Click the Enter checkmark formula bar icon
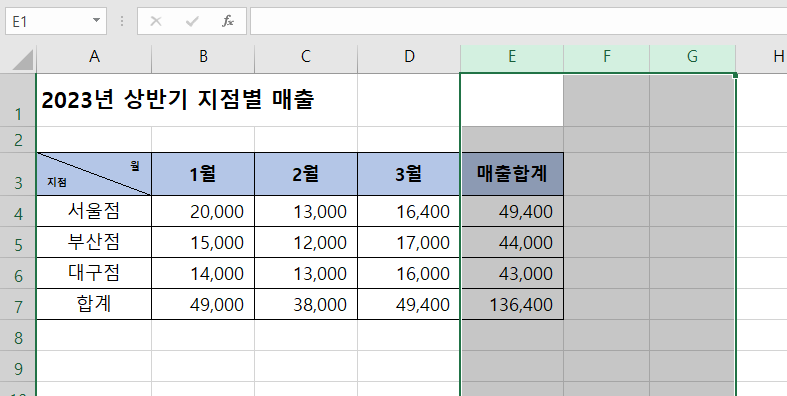 [192, 21]
